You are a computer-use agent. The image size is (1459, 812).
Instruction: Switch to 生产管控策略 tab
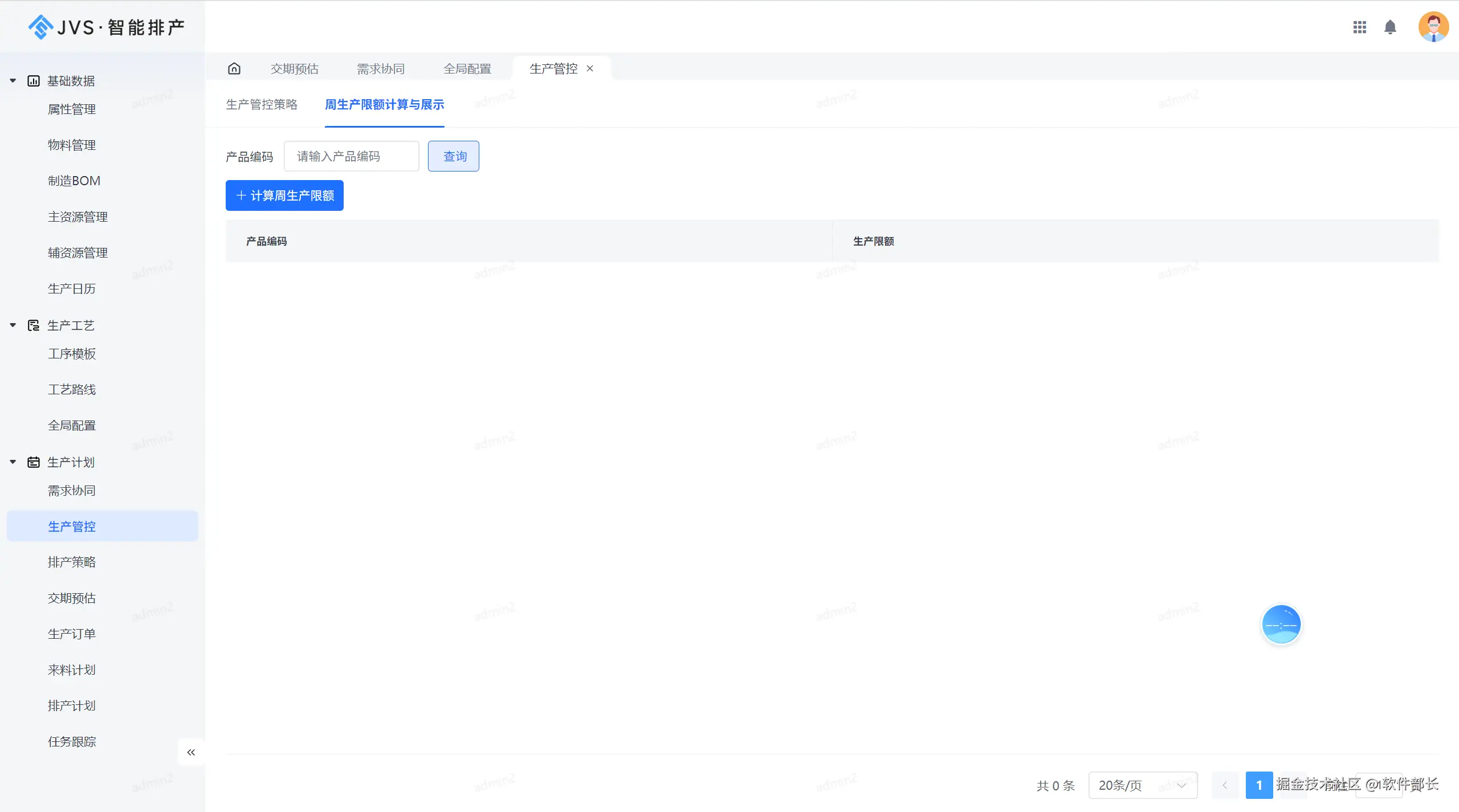coord(262,104)
